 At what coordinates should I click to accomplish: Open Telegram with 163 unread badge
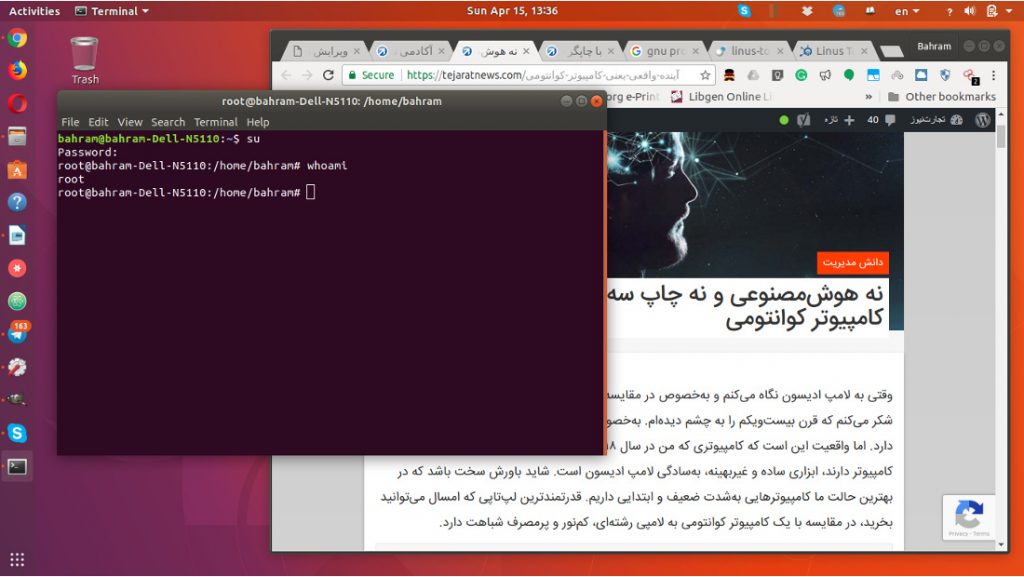(x=17, y=334)
